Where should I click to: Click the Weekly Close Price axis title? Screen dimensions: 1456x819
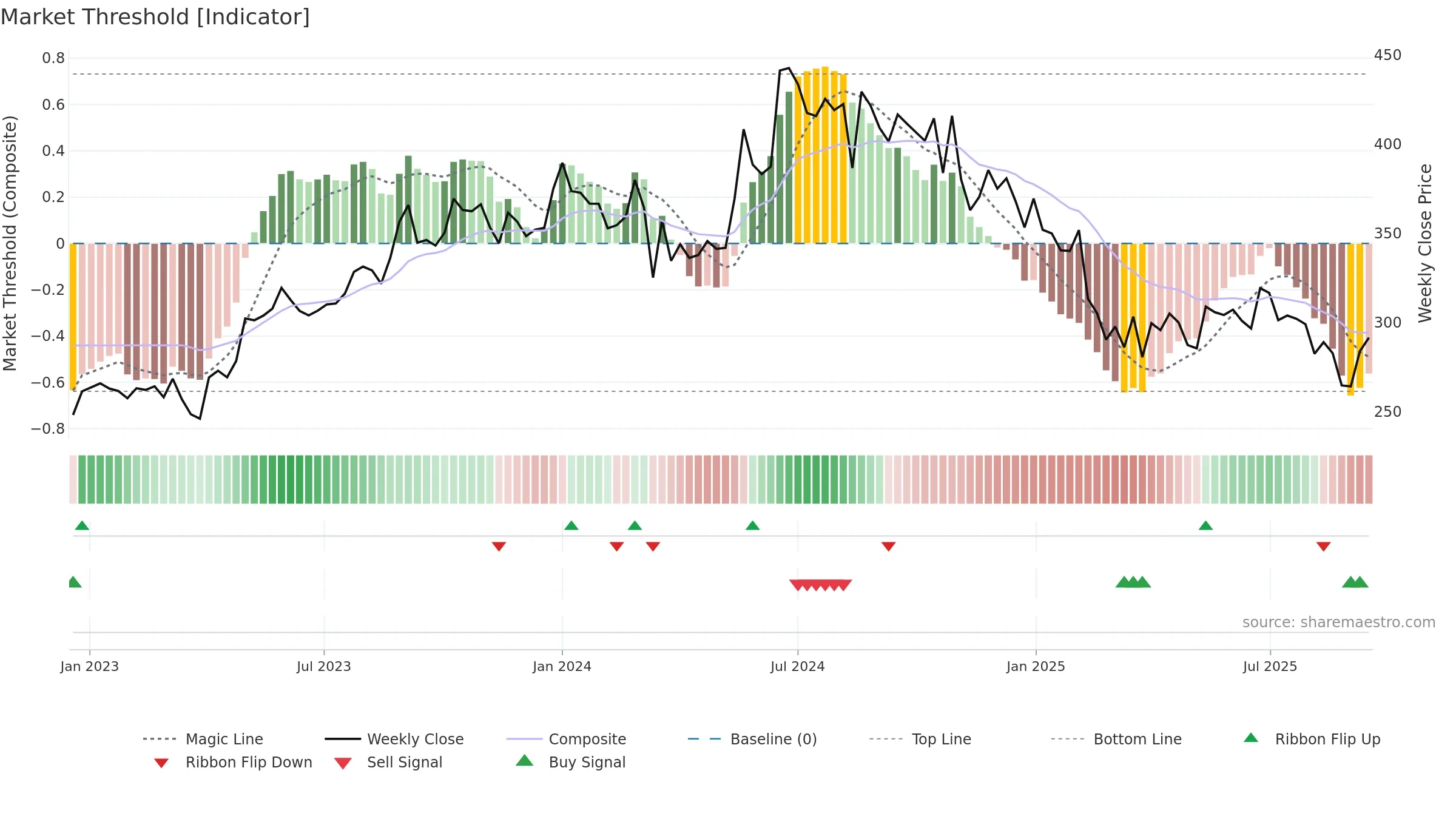[x=1425, y=243]
